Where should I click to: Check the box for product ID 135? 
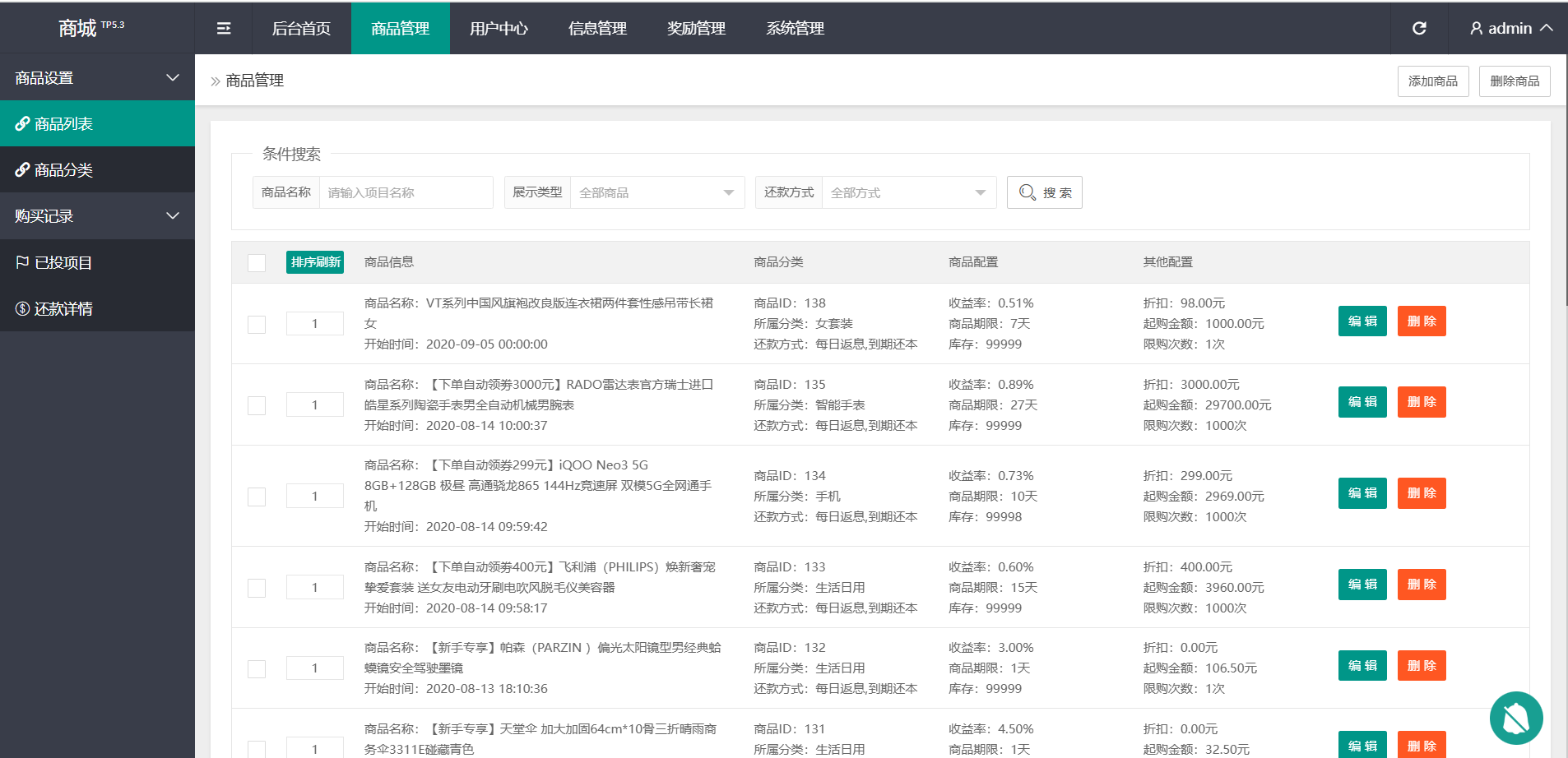257,405
